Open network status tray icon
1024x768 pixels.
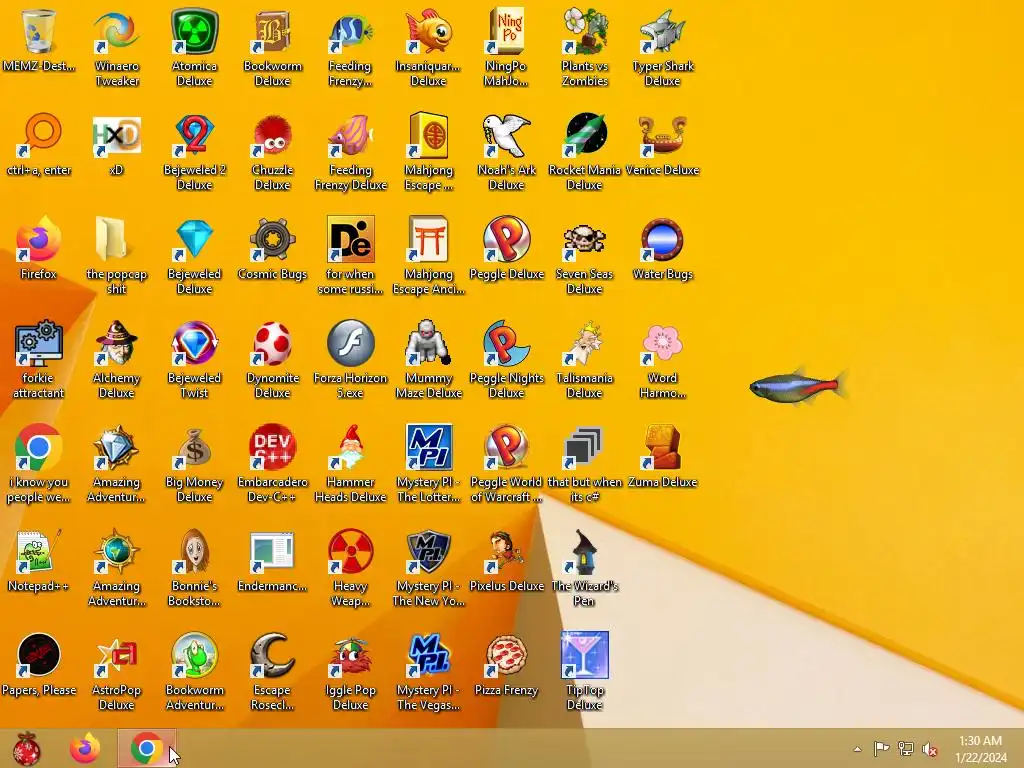tap(905, 748)
